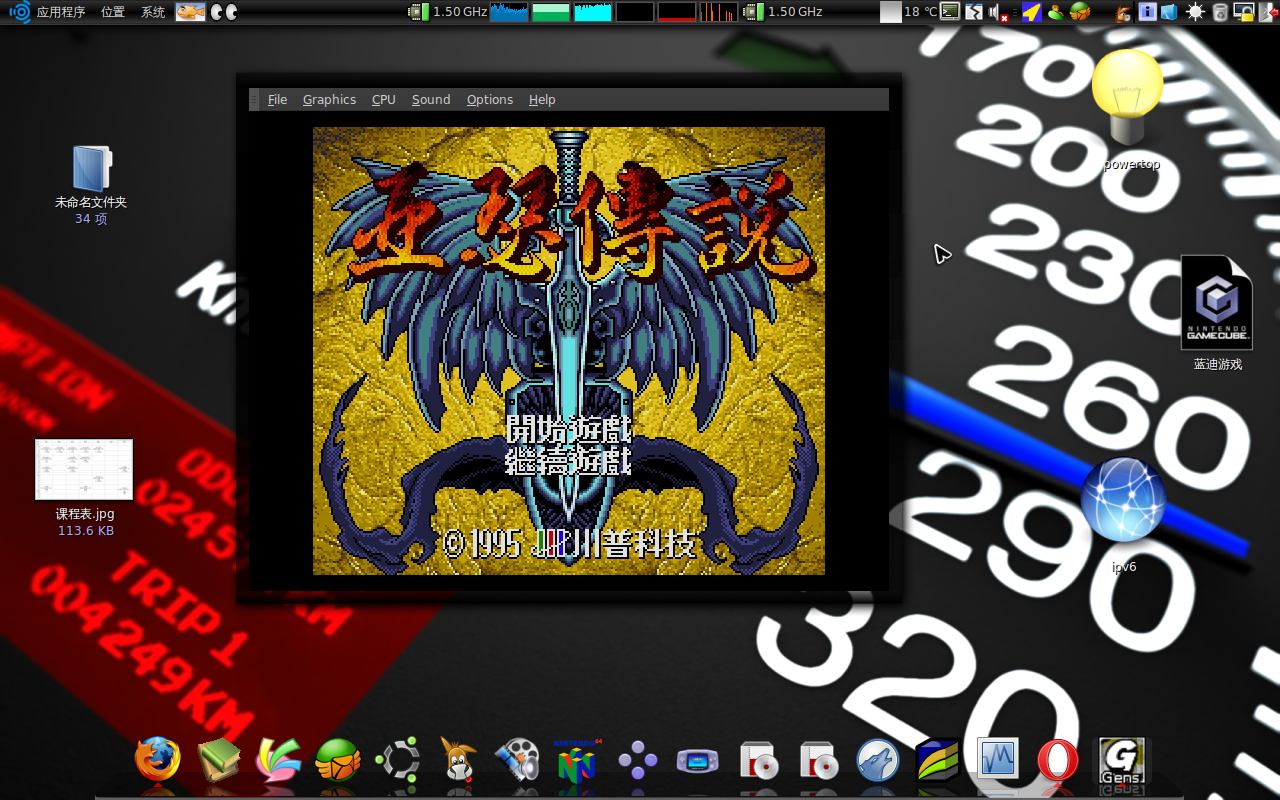Open the green mail globe dock icon
This screenshot has width=1280, height=800.
(338, 760)
